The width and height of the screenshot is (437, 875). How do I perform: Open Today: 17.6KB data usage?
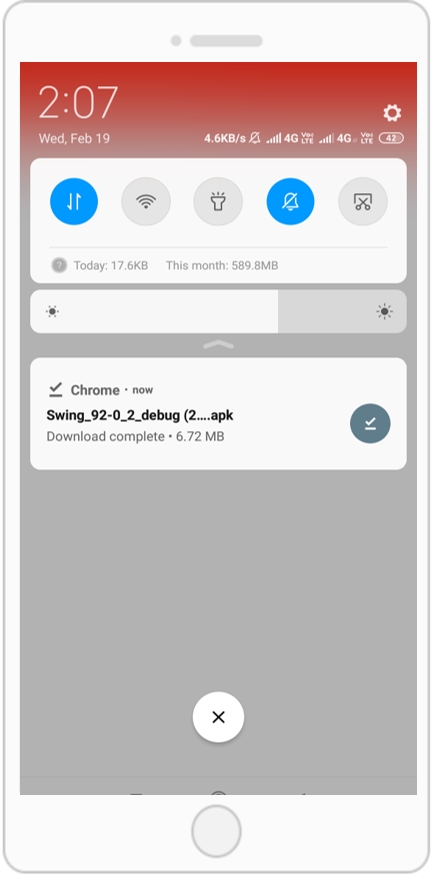click(111, 266)
